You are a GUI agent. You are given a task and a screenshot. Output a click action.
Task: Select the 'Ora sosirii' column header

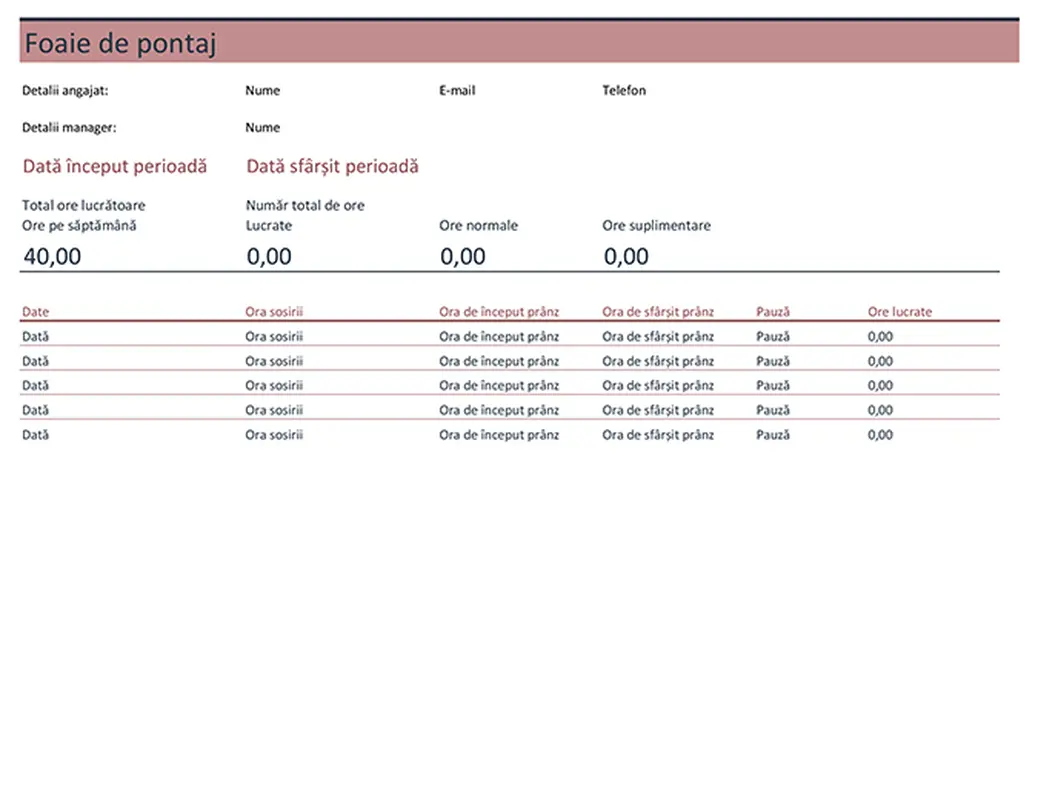click(x=274, y=312)
